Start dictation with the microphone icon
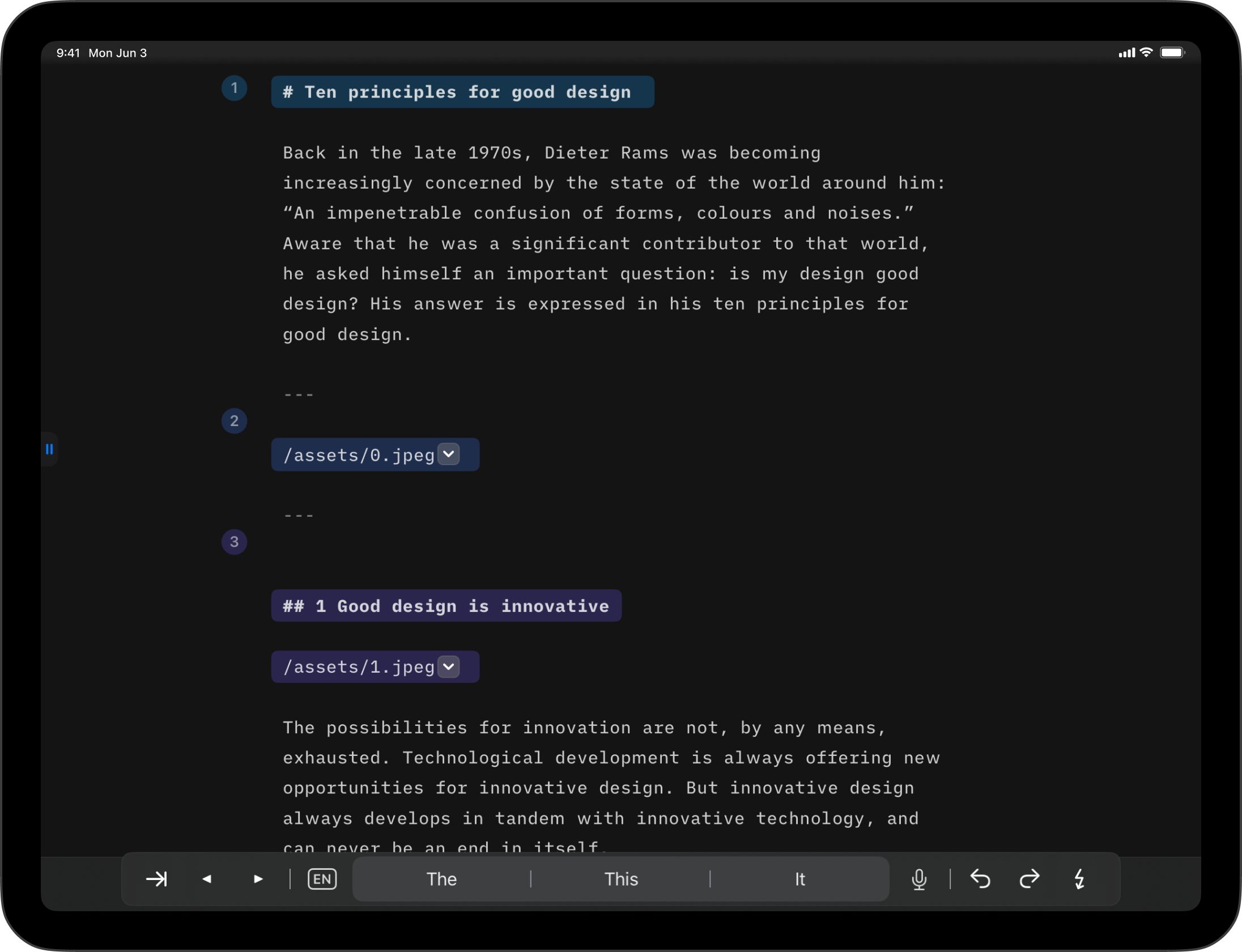The image size is (1242, 952). pos(919,879)
